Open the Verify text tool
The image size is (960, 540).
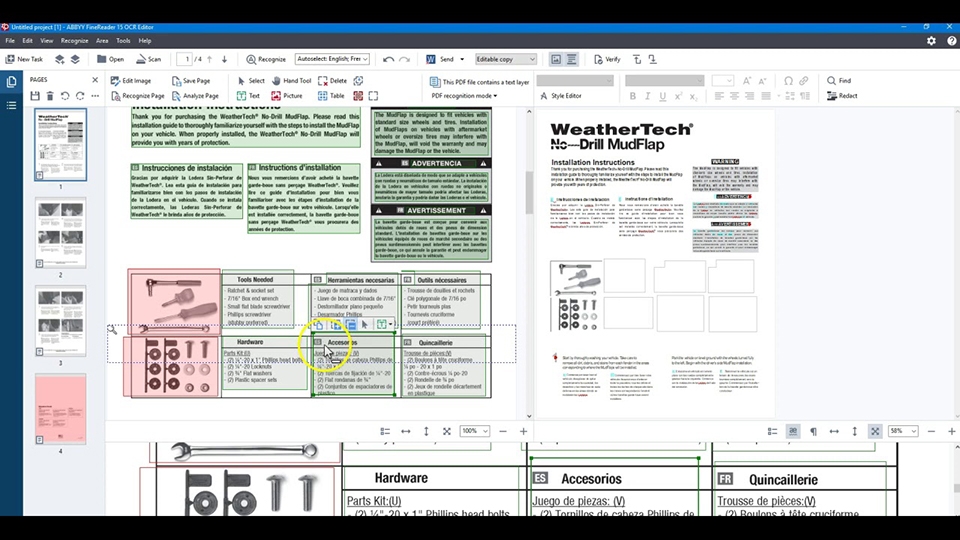pos(607,59)
